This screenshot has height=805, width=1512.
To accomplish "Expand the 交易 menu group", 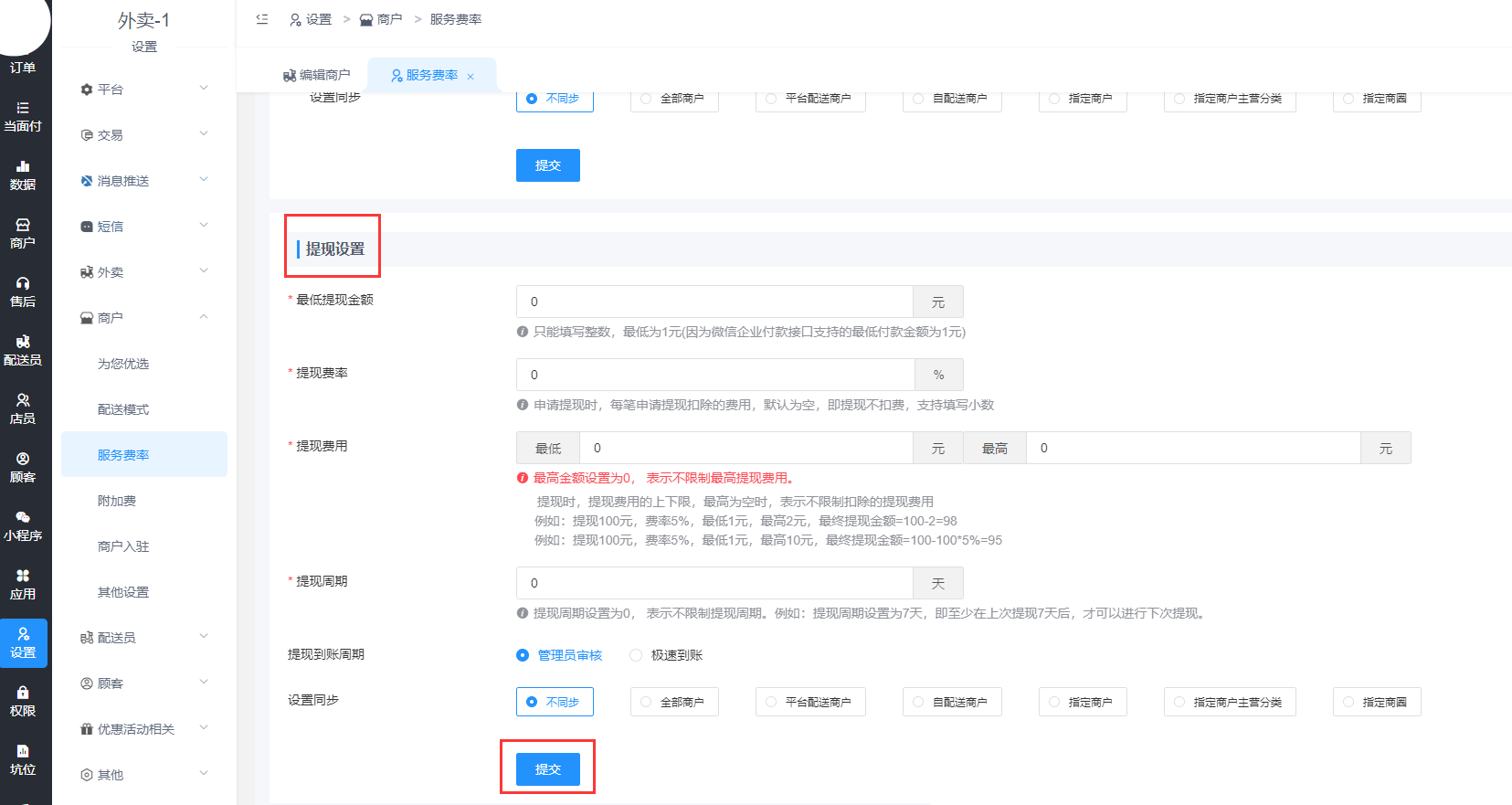I will 144,134.
